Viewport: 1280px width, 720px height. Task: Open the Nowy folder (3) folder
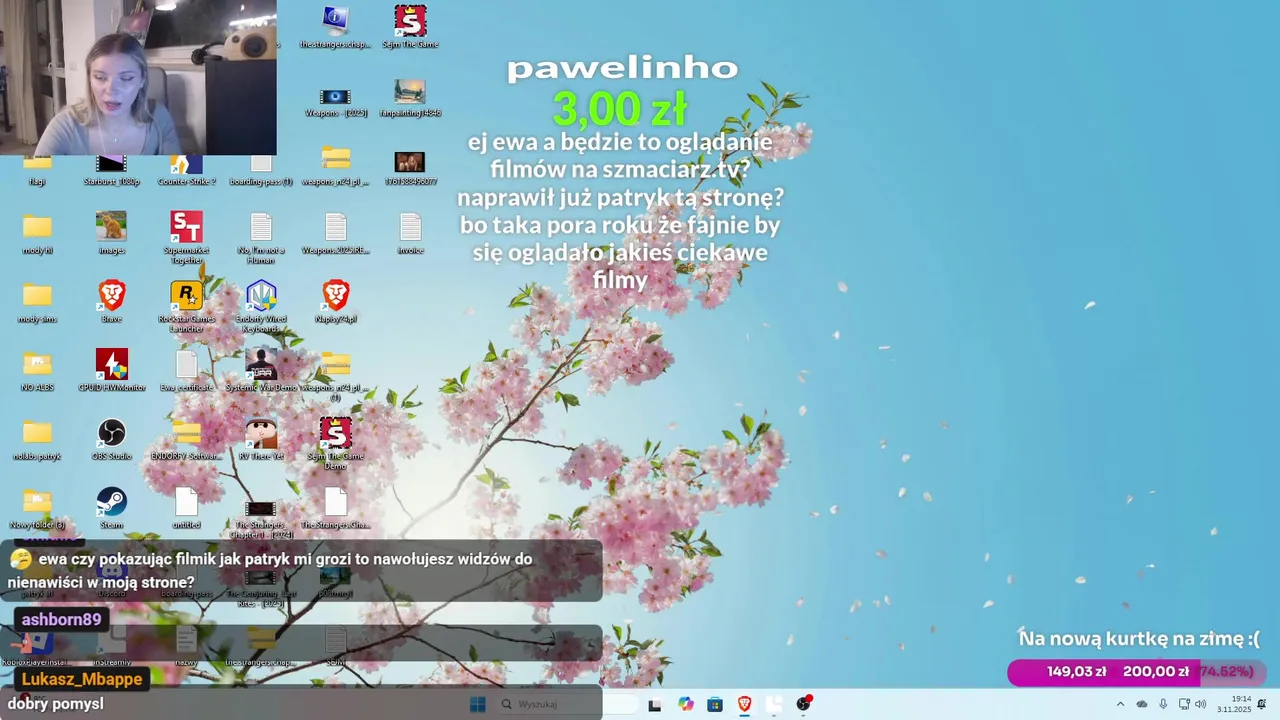37,508
